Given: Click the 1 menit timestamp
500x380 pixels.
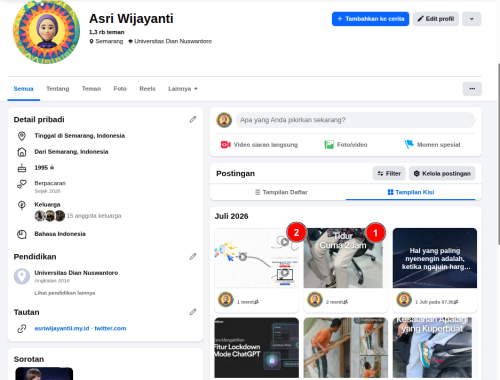Looking at the screenshot, I should point(246,302).
